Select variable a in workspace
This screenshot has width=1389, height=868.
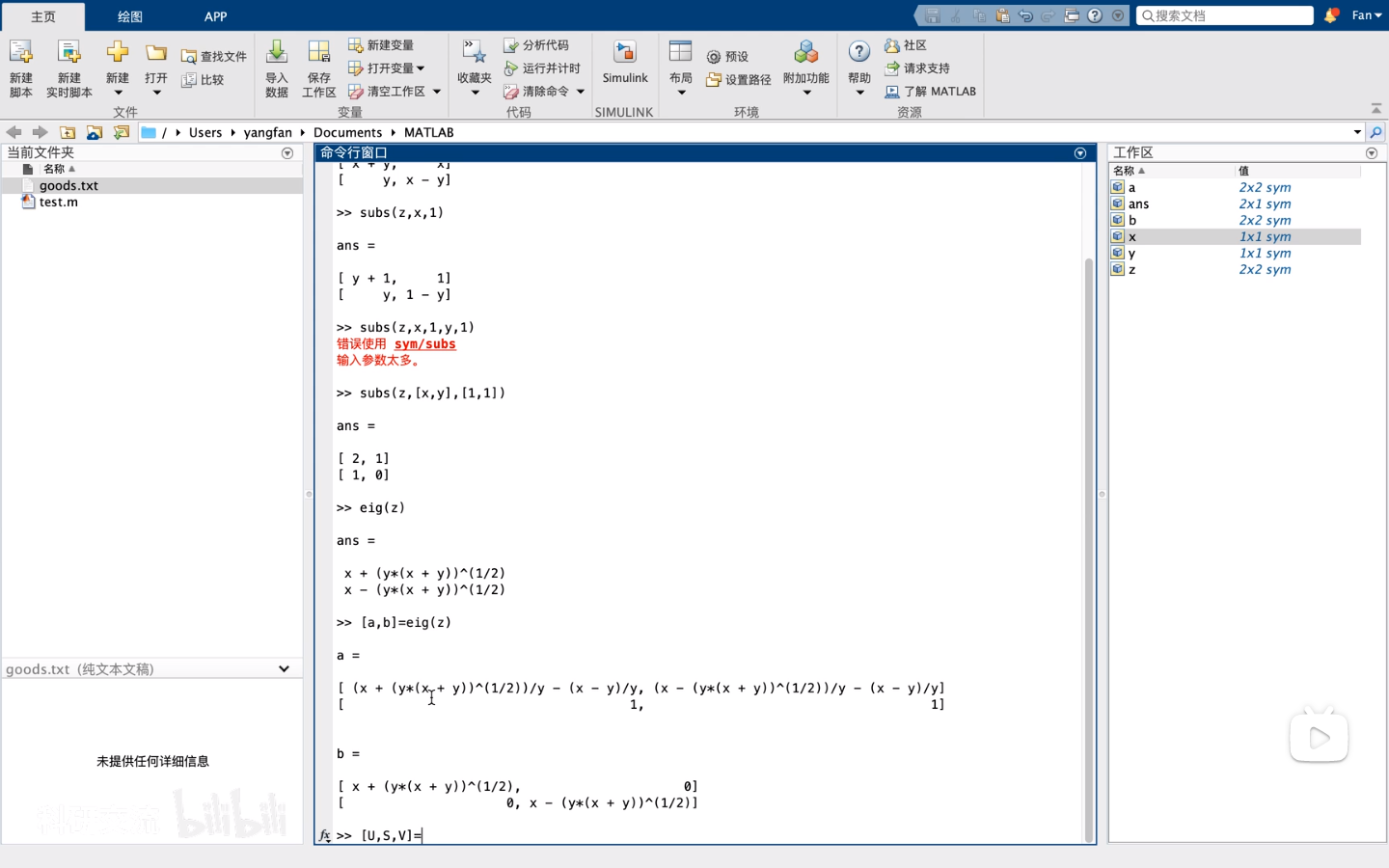coord(1236,187)
